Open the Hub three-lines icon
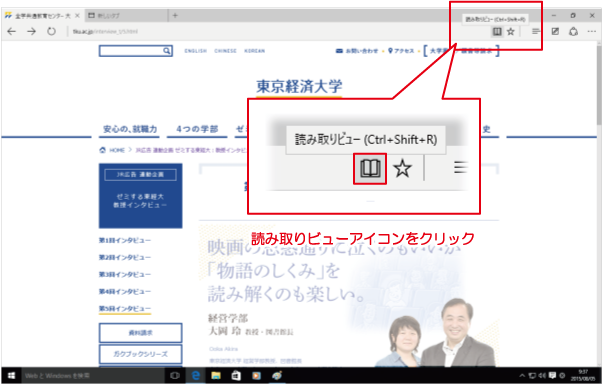 click(536, 31)
